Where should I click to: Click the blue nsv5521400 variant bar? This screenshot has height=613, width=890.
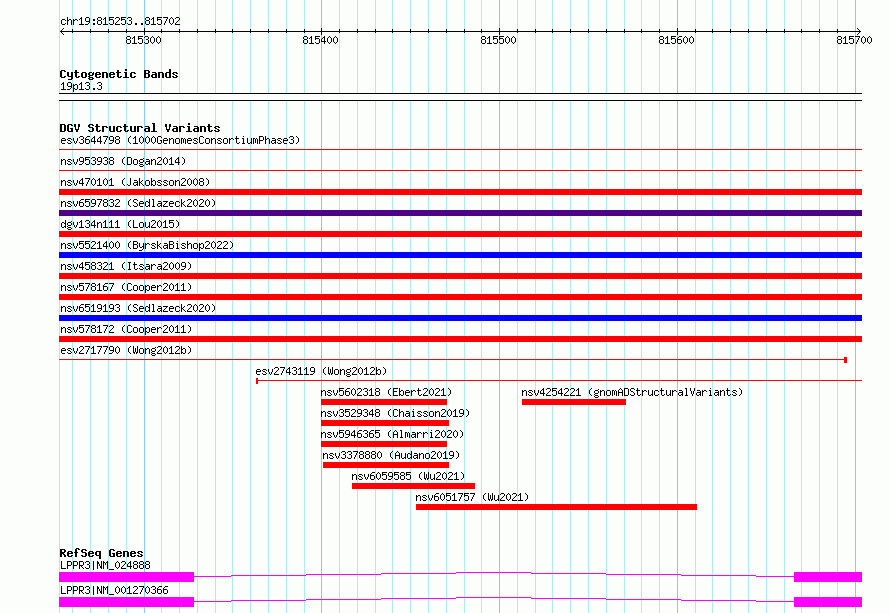tap(460, 255)
